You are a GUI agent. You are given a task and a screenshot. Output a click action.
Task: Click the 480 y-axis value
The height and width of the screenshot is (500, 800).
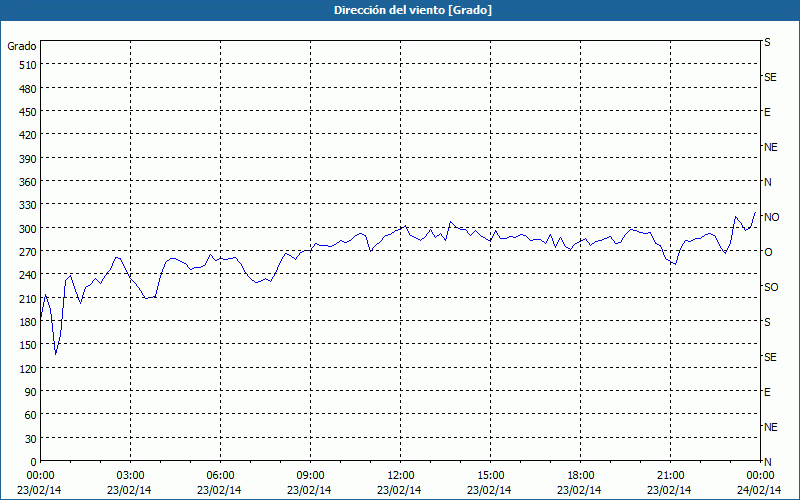click(28, 89)
